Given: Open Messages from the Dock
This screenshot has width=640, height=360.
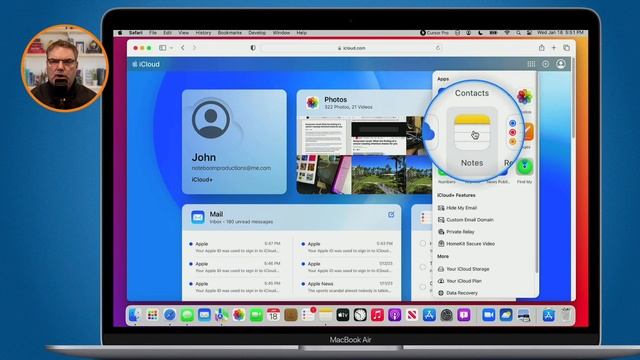Looking at the screenshot, I should click(187, 315).
